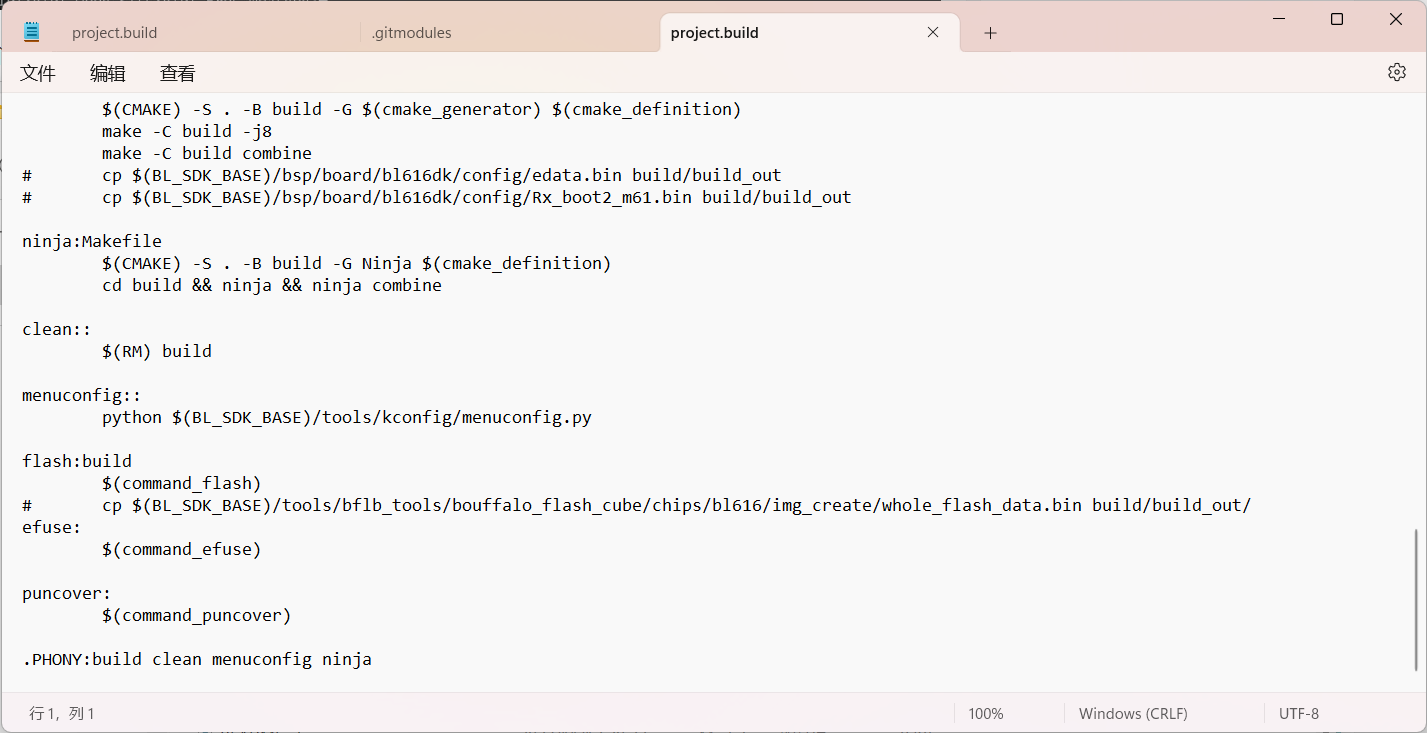This screenshot has height=733, width=1427.
Task: Click the '$(command_efuse)' line
Action: click(182, 549)
